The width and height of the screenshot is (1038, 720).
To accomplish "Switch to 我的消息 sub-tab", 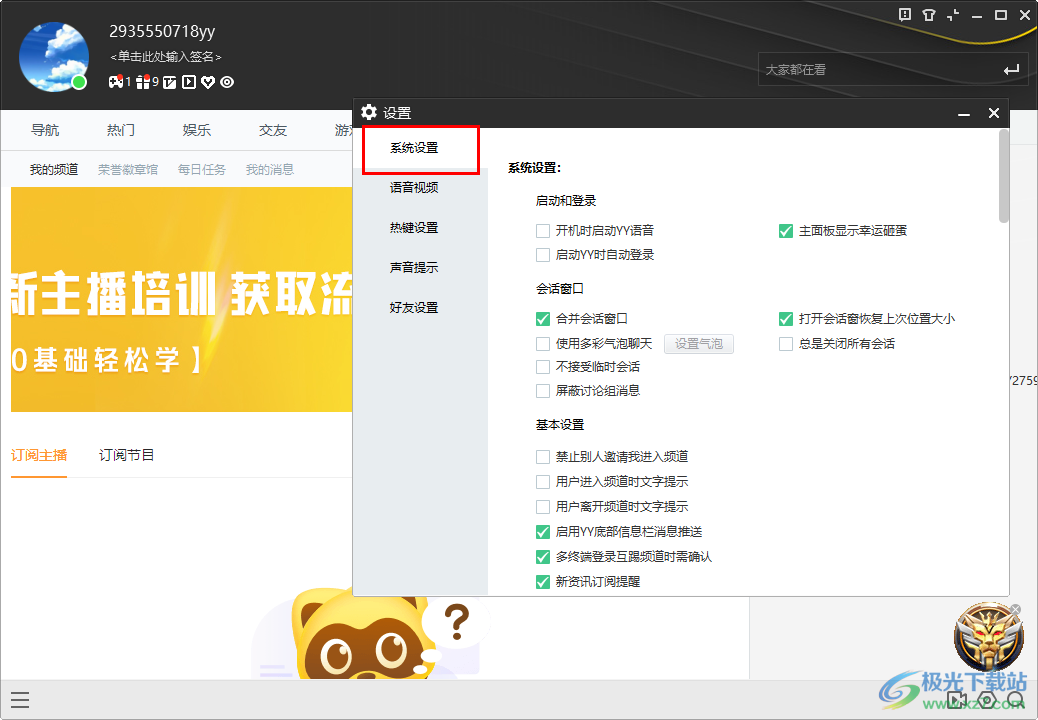I will point(269,169).
